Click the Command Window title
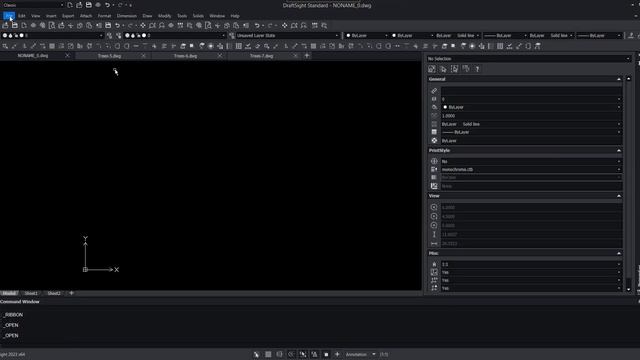640x360 pixels. [20, 302]
